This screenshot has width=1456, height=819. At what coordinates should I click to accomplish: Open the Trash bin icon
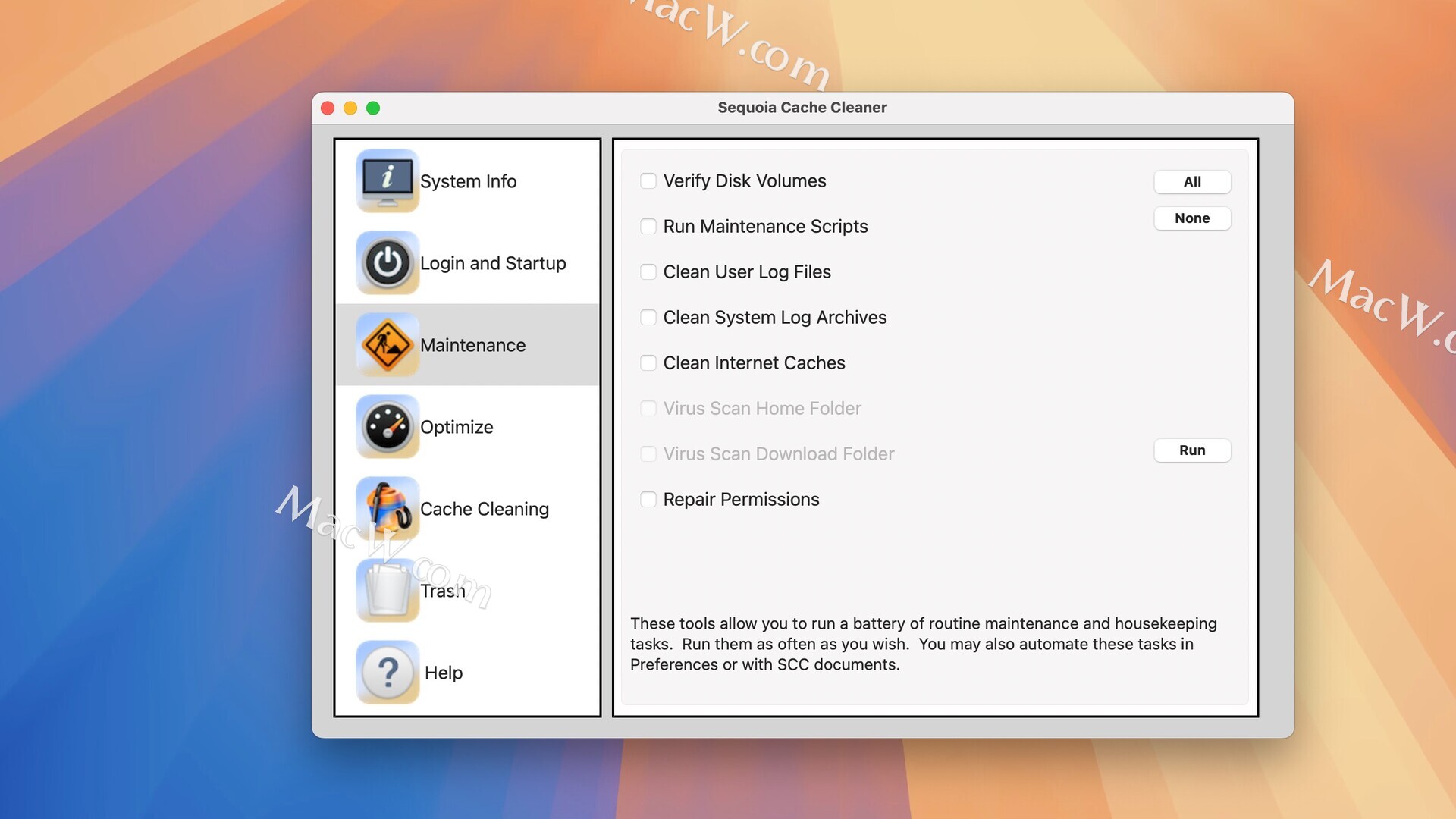click(x=388, y=590)
